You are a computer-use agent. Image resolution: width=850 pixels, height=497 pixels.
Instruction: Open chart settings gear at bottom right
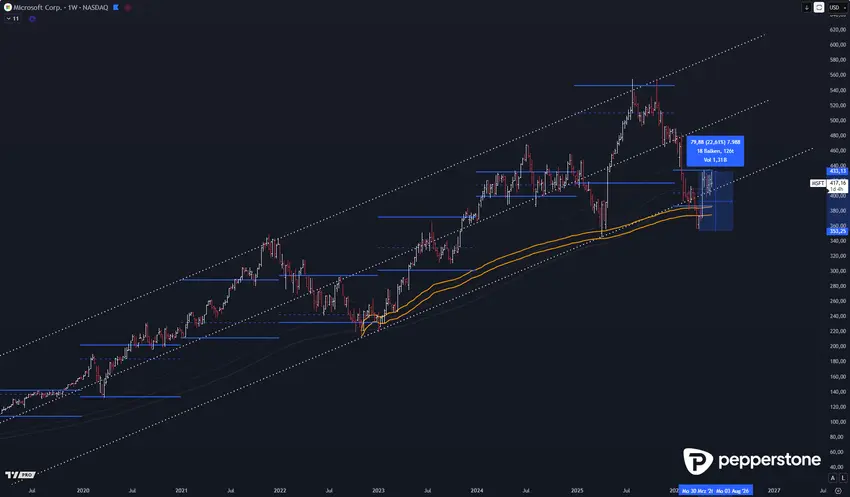tap(839, 490)
